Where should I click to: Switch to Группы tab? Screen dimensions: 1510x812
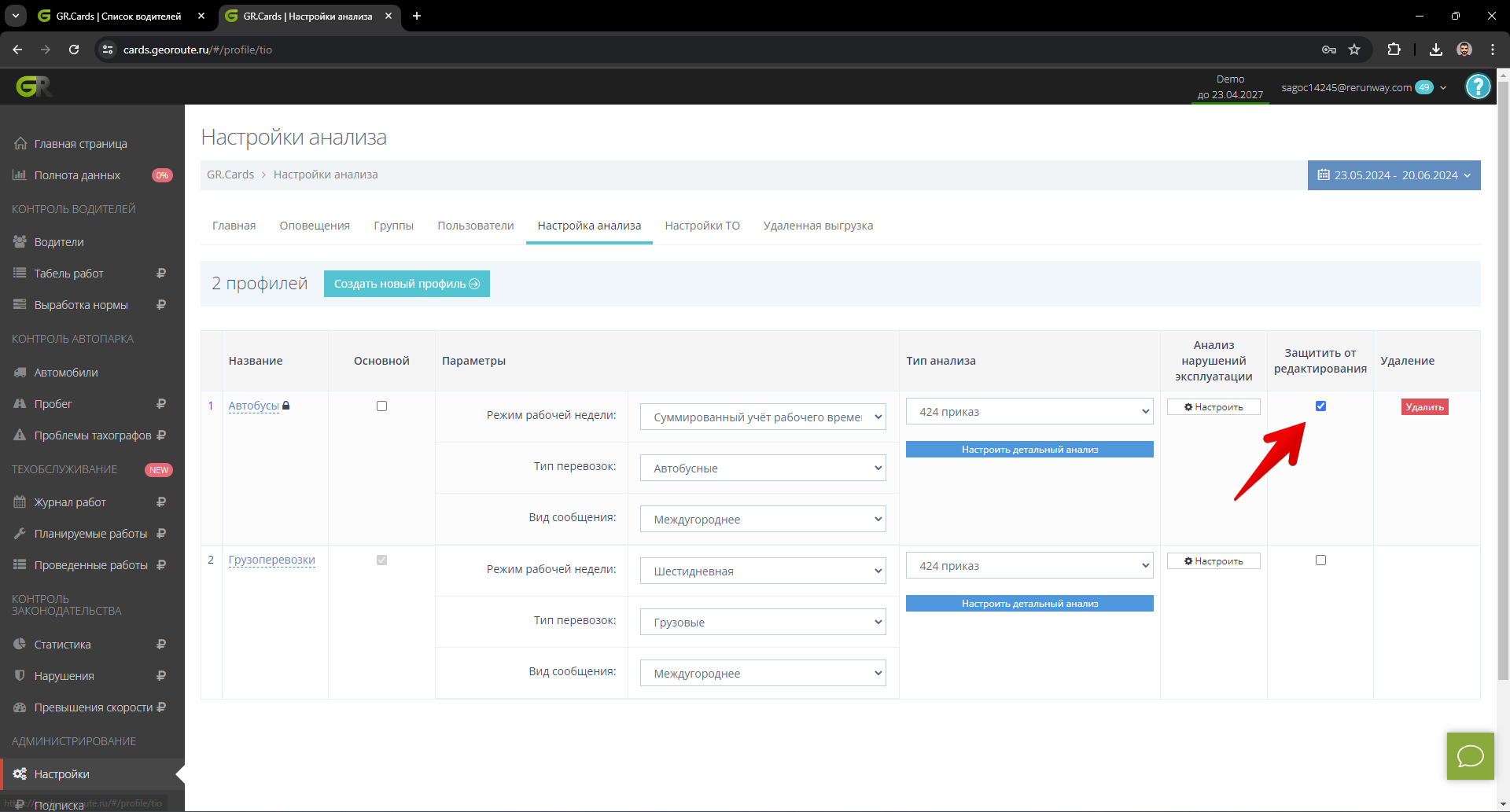[x=393, y=226]
